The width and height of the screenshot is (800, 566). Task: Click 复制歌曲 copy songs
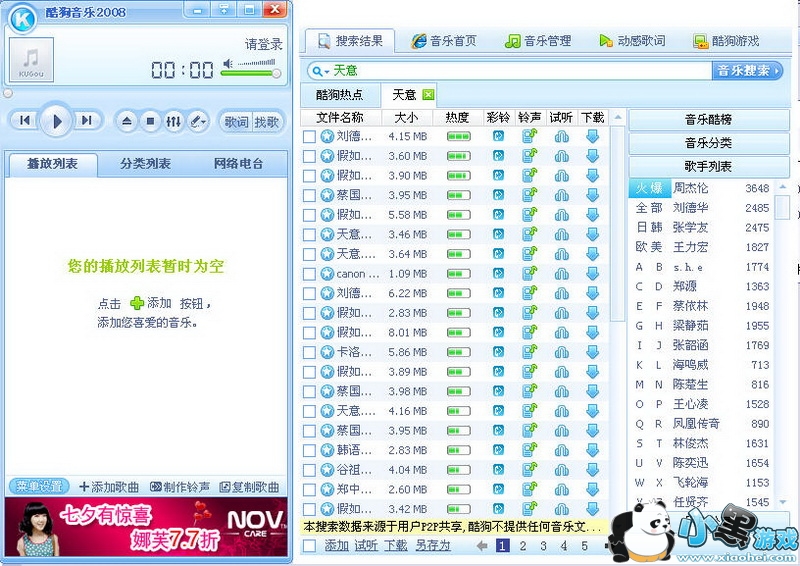(x=249, y=487)
